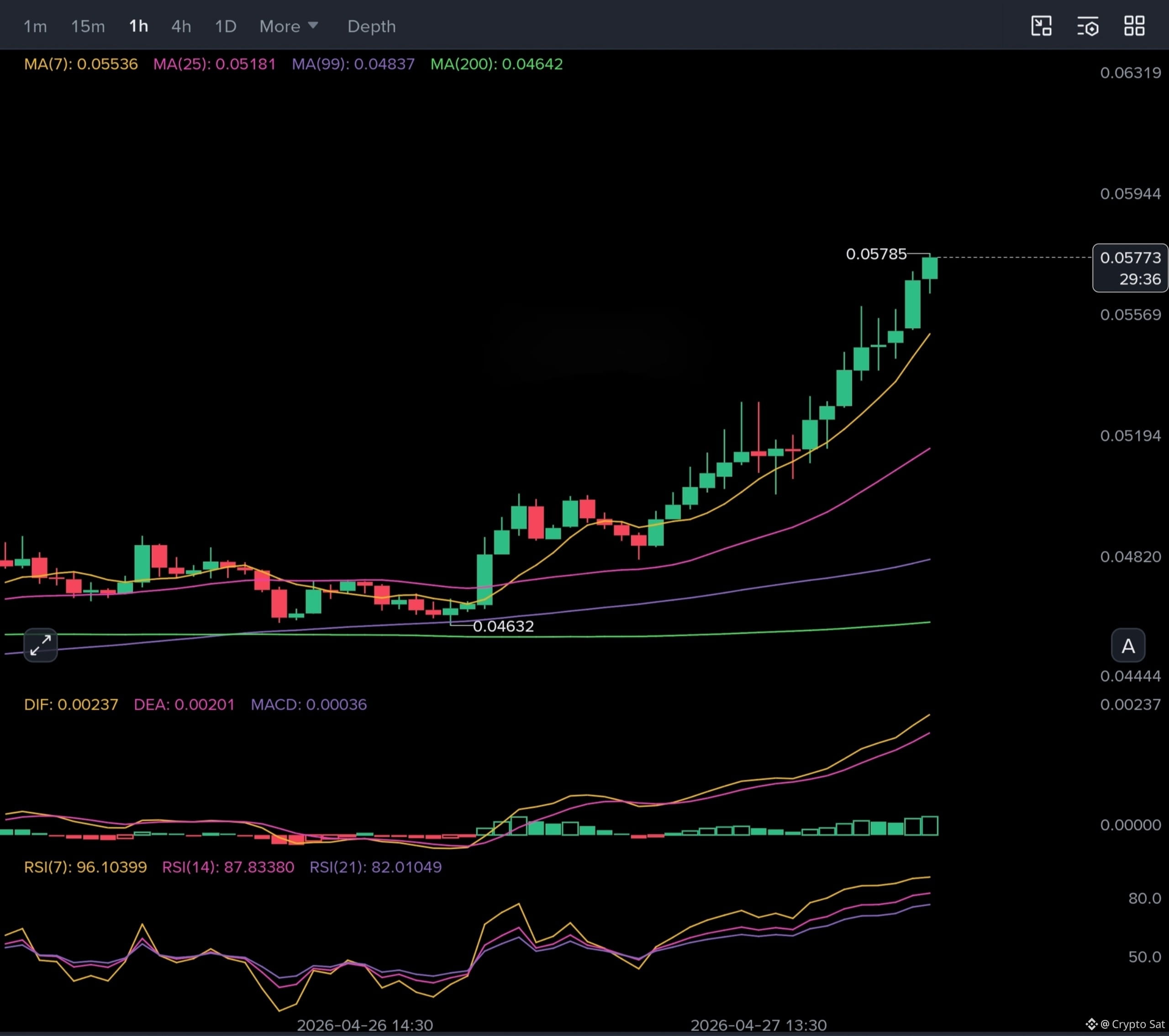Viewport: 1169px width, 1036px height.
Task: Choose the 1D timeframe
Action: pyautogui.click(x=225, y=26)
